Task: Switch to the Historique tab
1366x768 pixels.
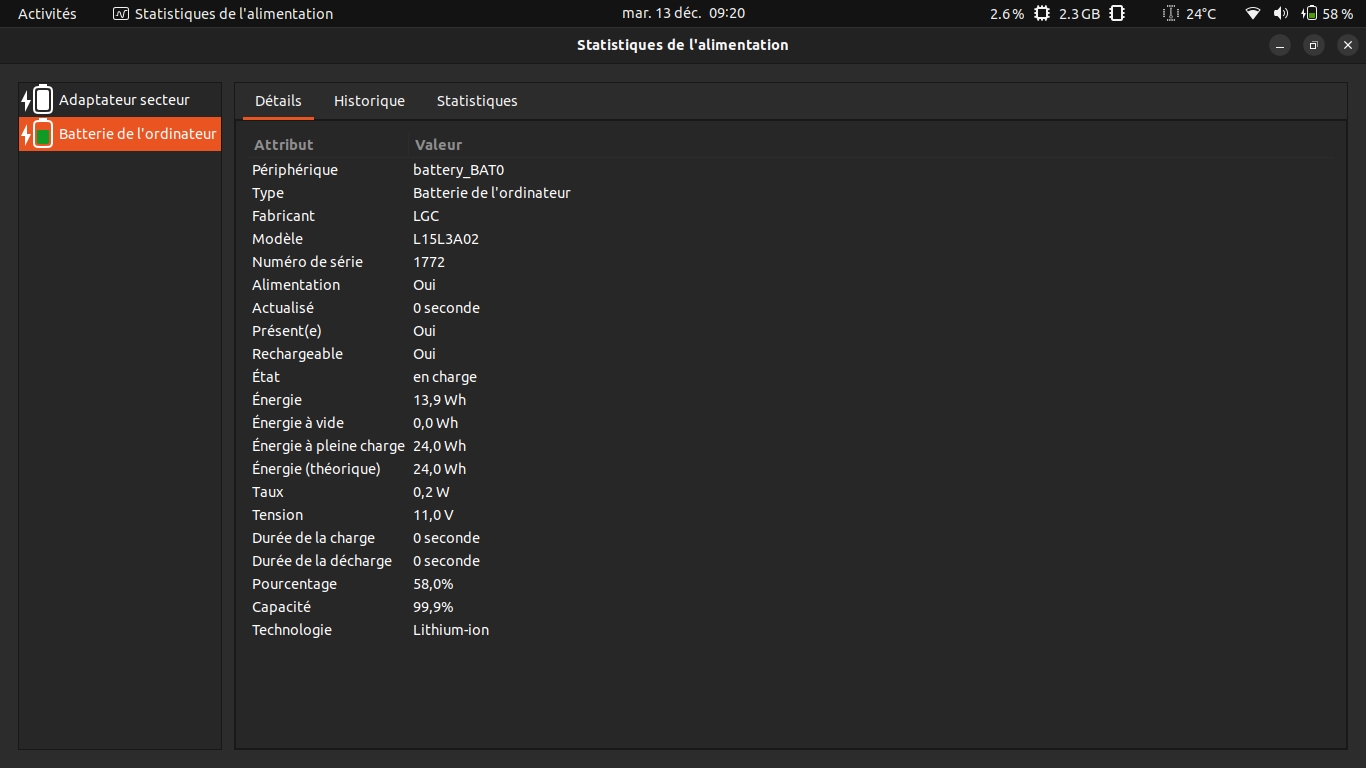Action: pos(369,101)
